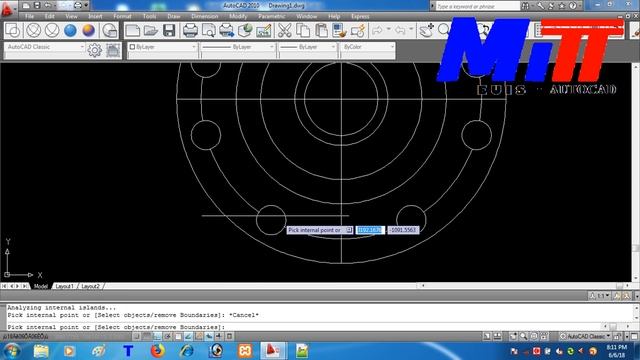Open Plot Preview icon
Screen dimensions: 640x360
coord(209,31)
